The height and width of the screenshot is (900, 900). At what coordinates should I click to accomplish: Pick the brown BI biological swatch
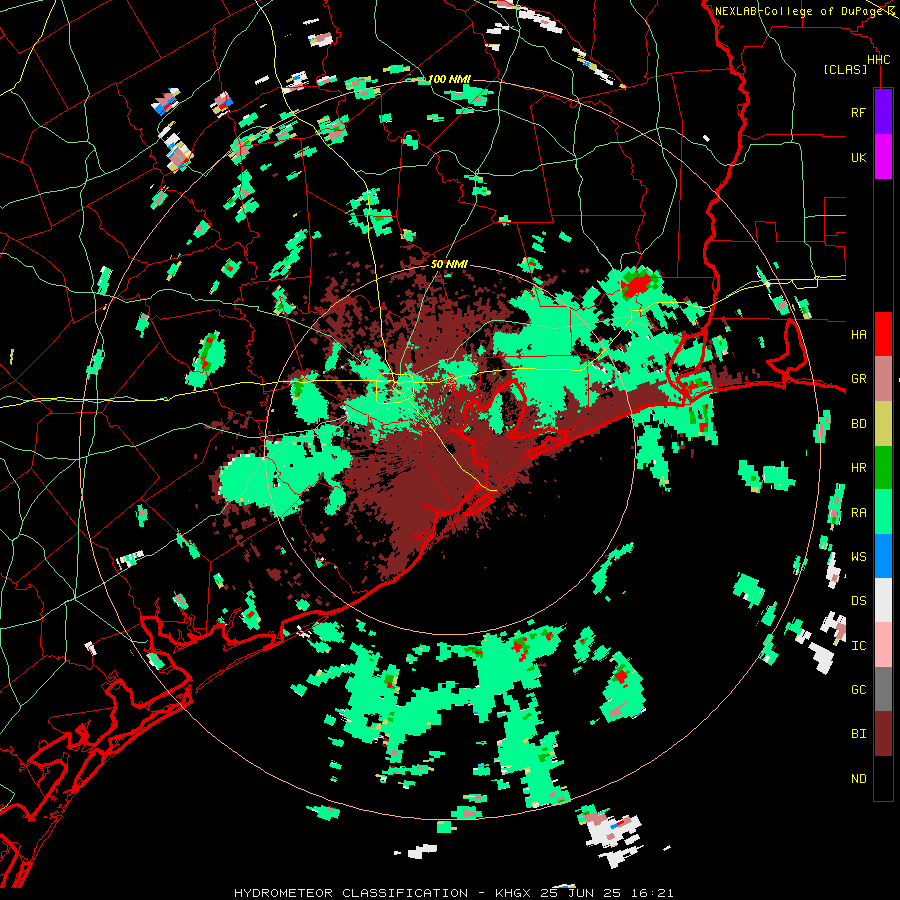(883, 734)
